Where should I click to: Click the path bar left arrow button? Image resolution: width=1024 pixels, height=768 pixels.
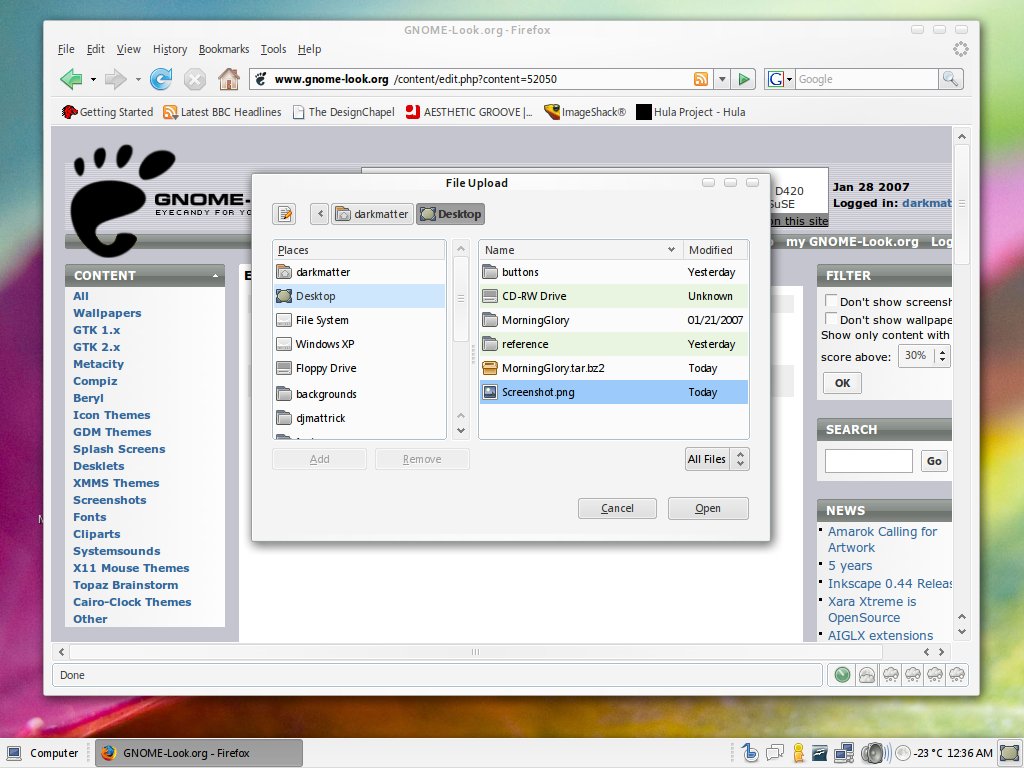(x=319, y=214)
